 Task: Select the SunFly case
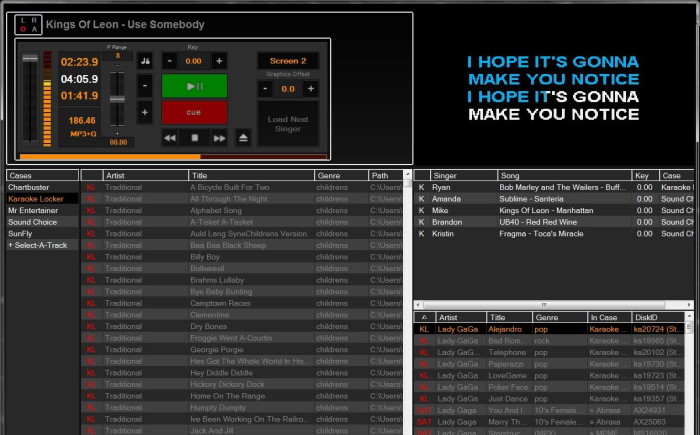pos(42,234)
